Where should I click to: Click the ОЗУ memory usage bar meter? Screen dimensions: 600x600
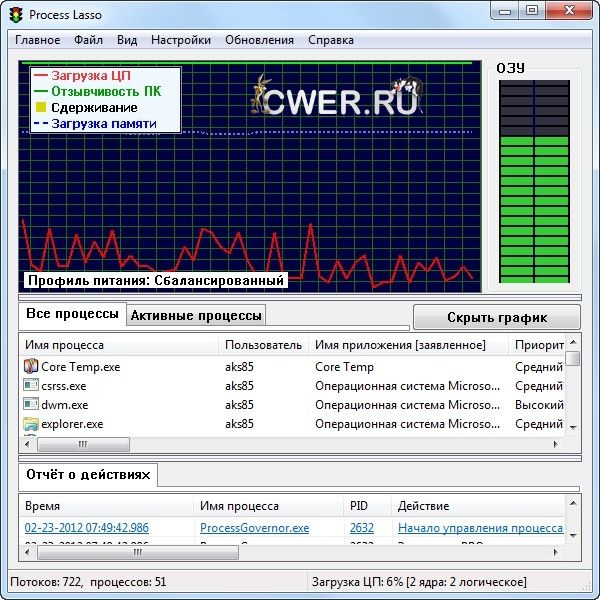point(534,182)
